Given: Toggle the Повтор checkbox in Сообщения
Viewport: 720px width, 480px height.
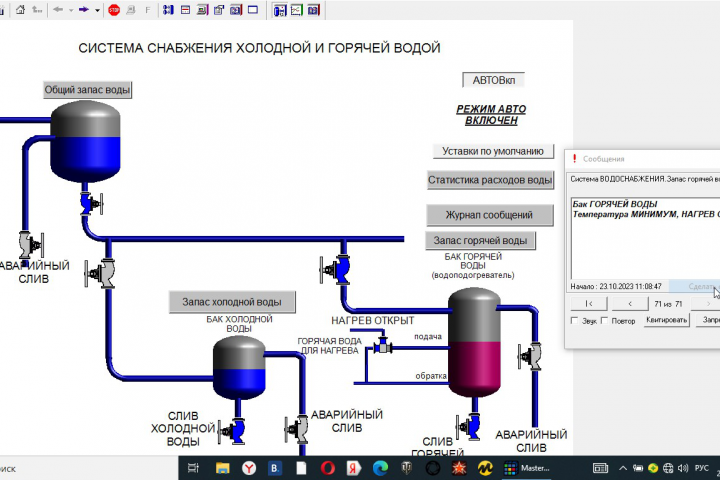Looking at the screenshot, I should pos(604,320).
